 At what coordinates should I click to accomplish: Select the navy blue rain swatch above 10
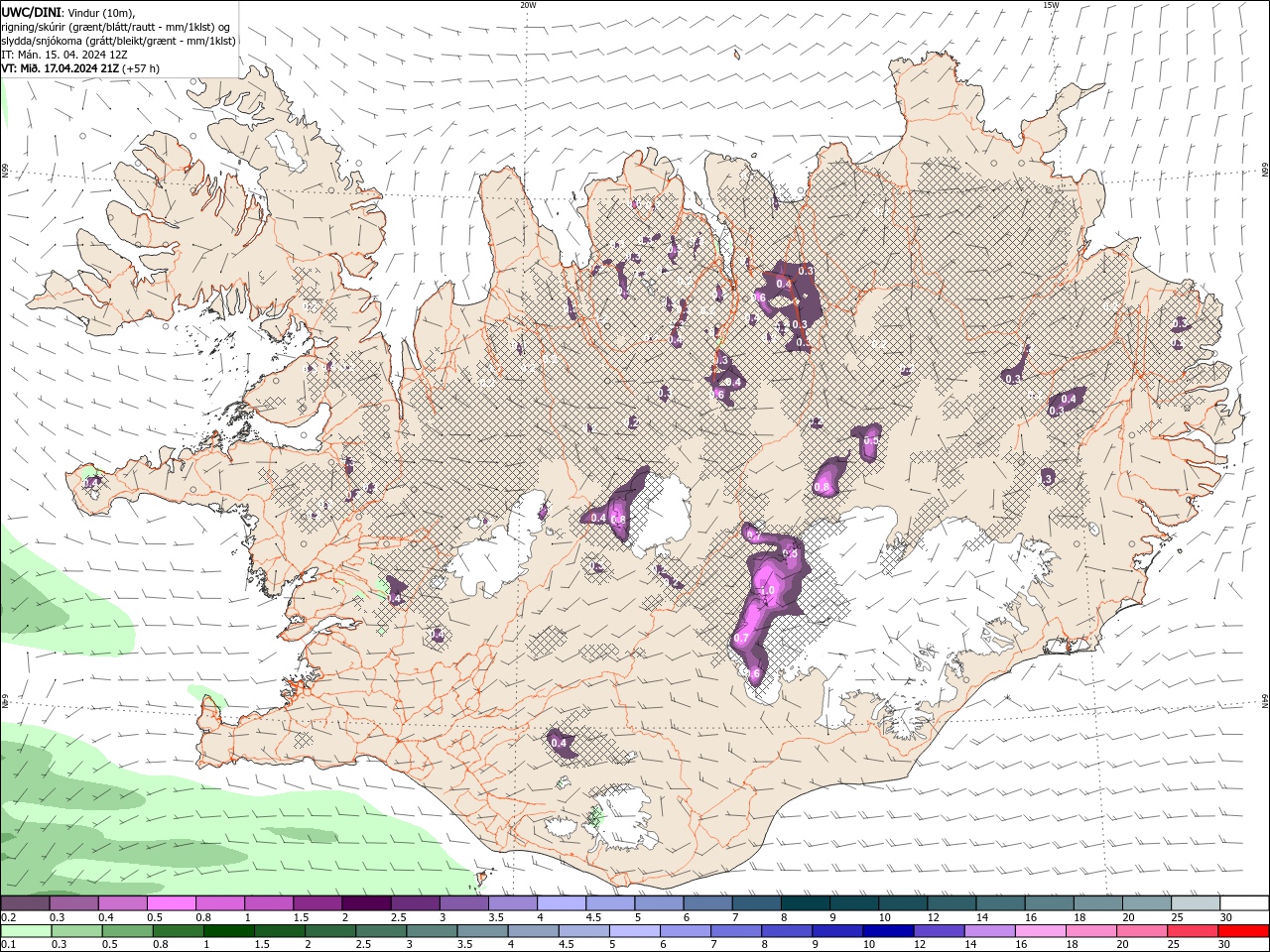click(888, 931)
